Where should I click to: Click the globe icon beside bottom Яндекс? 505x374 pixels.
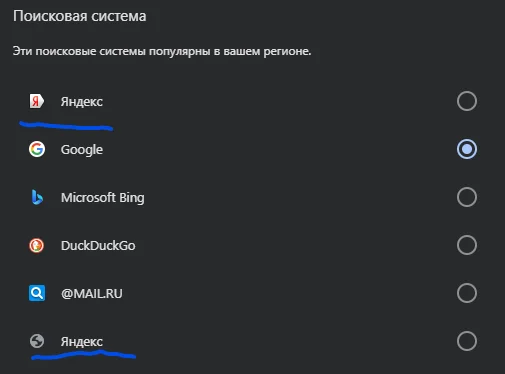(x=37, y=341)
